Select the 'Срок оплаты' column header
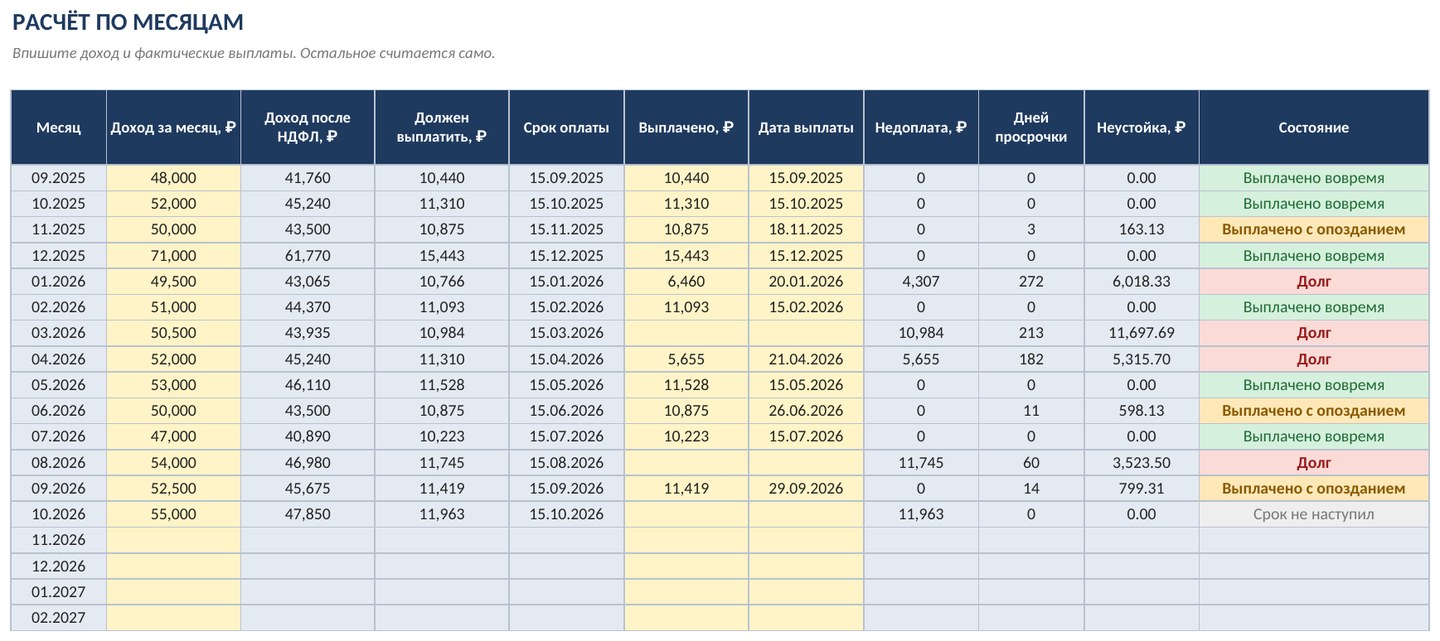Viewport: 1440px width, 641px height. click(x=566, y=128)
